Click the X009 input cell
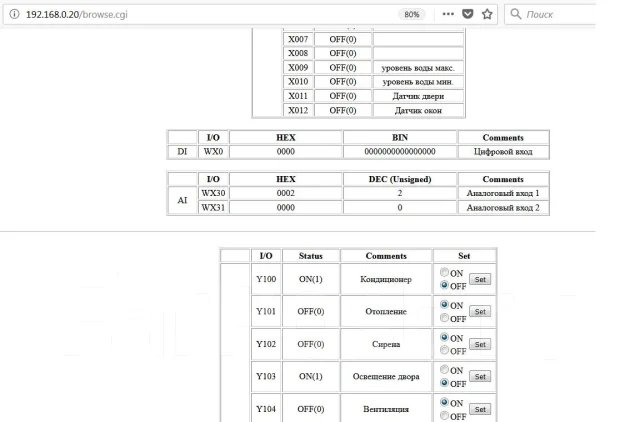Screen dimensions: 640x422 tap(298, 67)
